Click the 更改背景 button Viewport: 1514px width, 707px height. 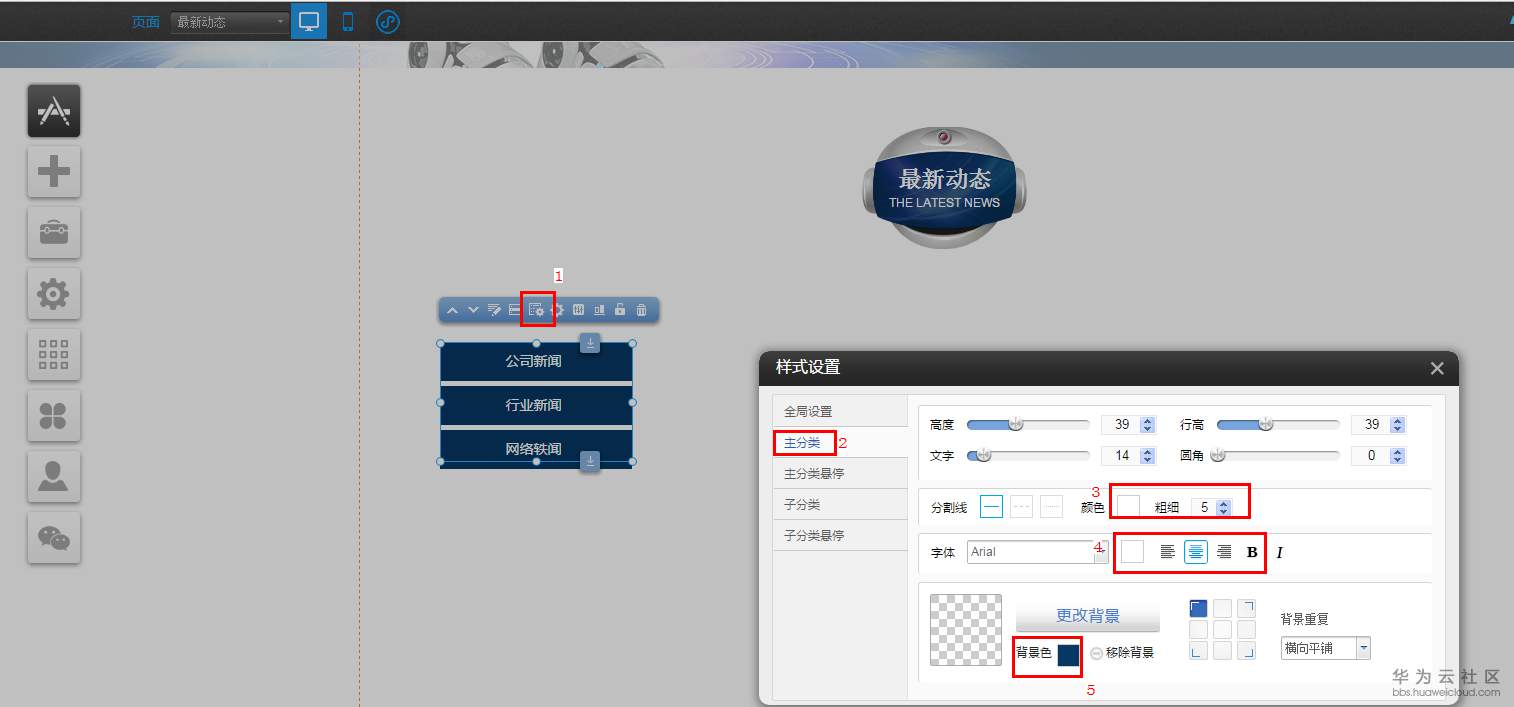click(1088, 615)
